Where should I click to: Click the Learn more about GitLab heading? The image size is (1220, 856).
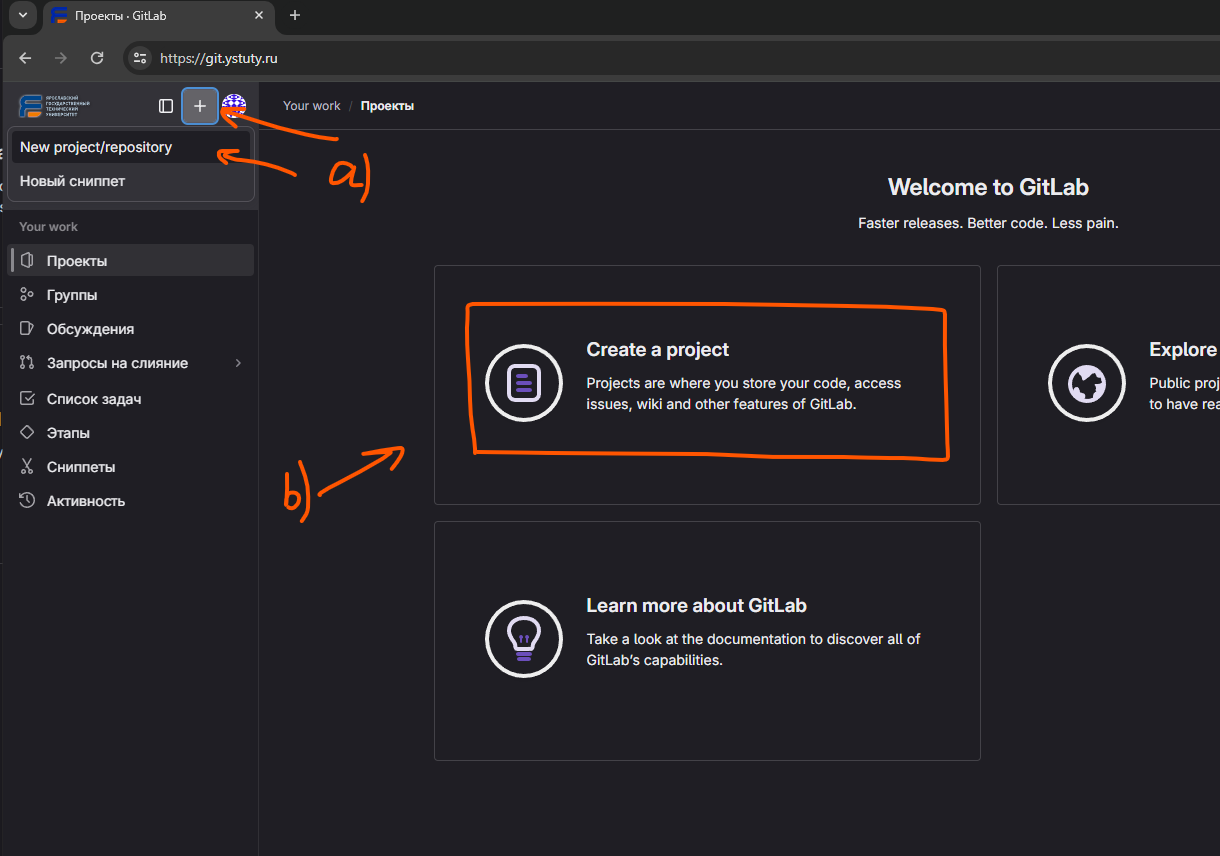[696, 605]
